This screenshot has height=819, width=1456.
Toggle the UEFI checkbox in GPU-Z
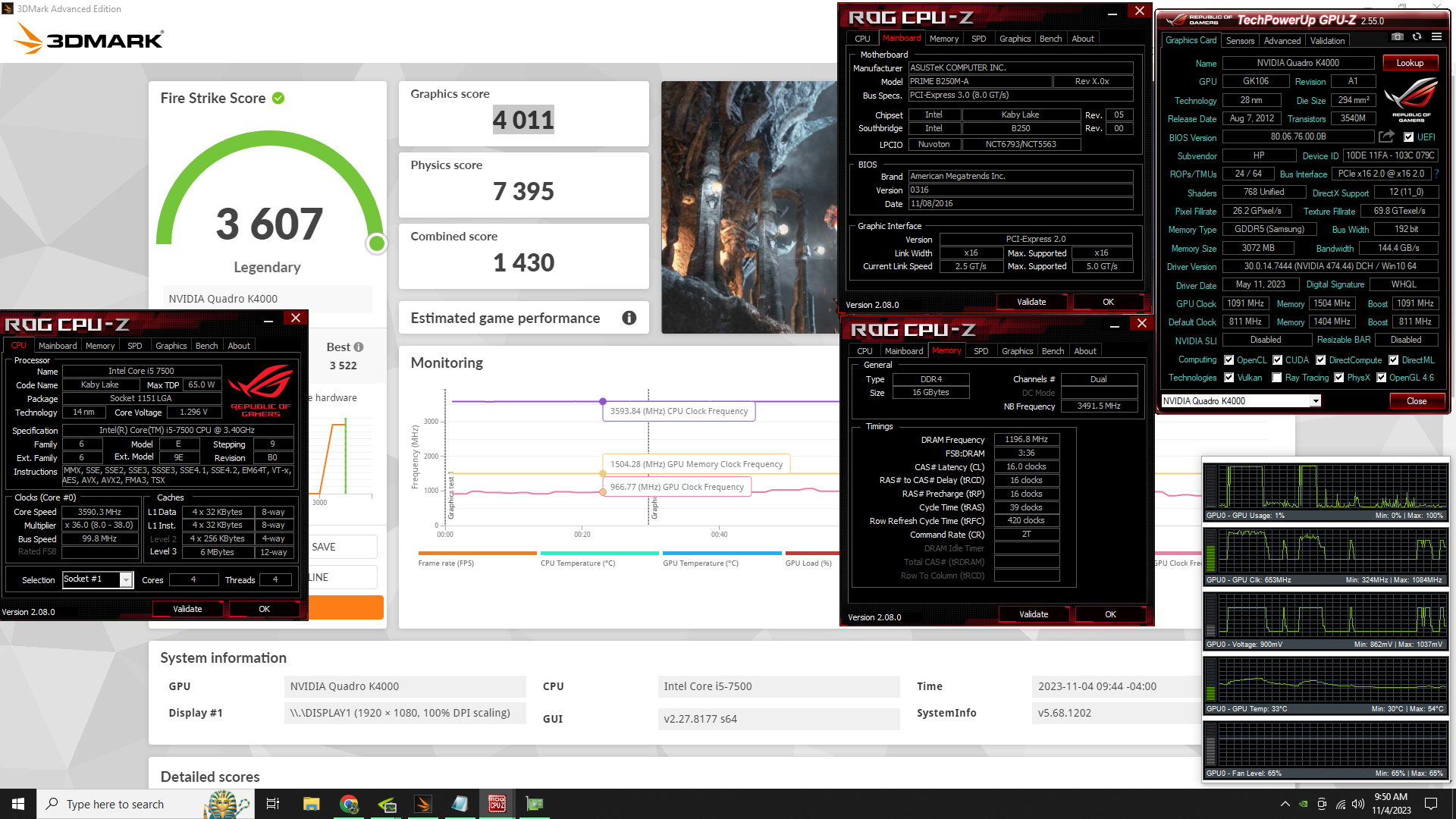pyautogui.click(x=1408, y=137)
